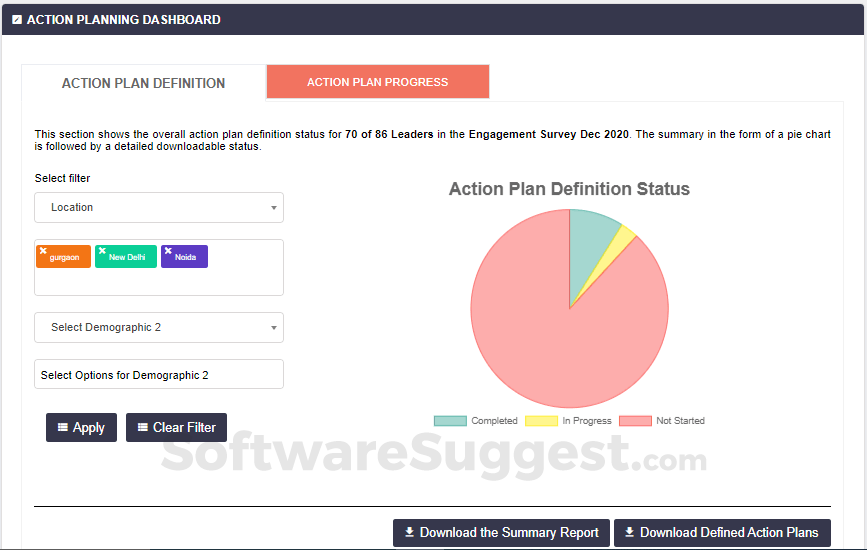Toggle In Progress series in legend
867x550 pixels.
[x=541, y=421]
